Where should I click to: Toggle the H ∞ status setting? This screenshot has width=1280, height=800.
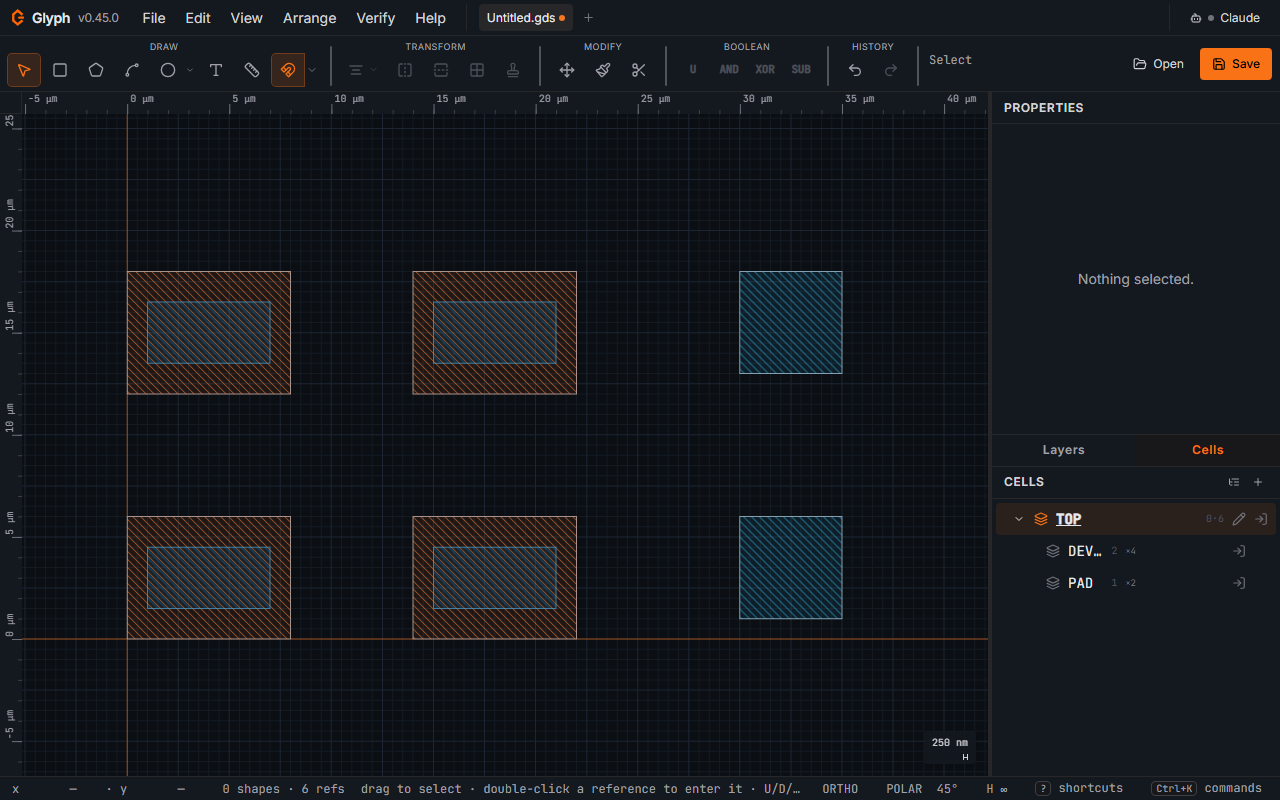(x=997, y=789)
